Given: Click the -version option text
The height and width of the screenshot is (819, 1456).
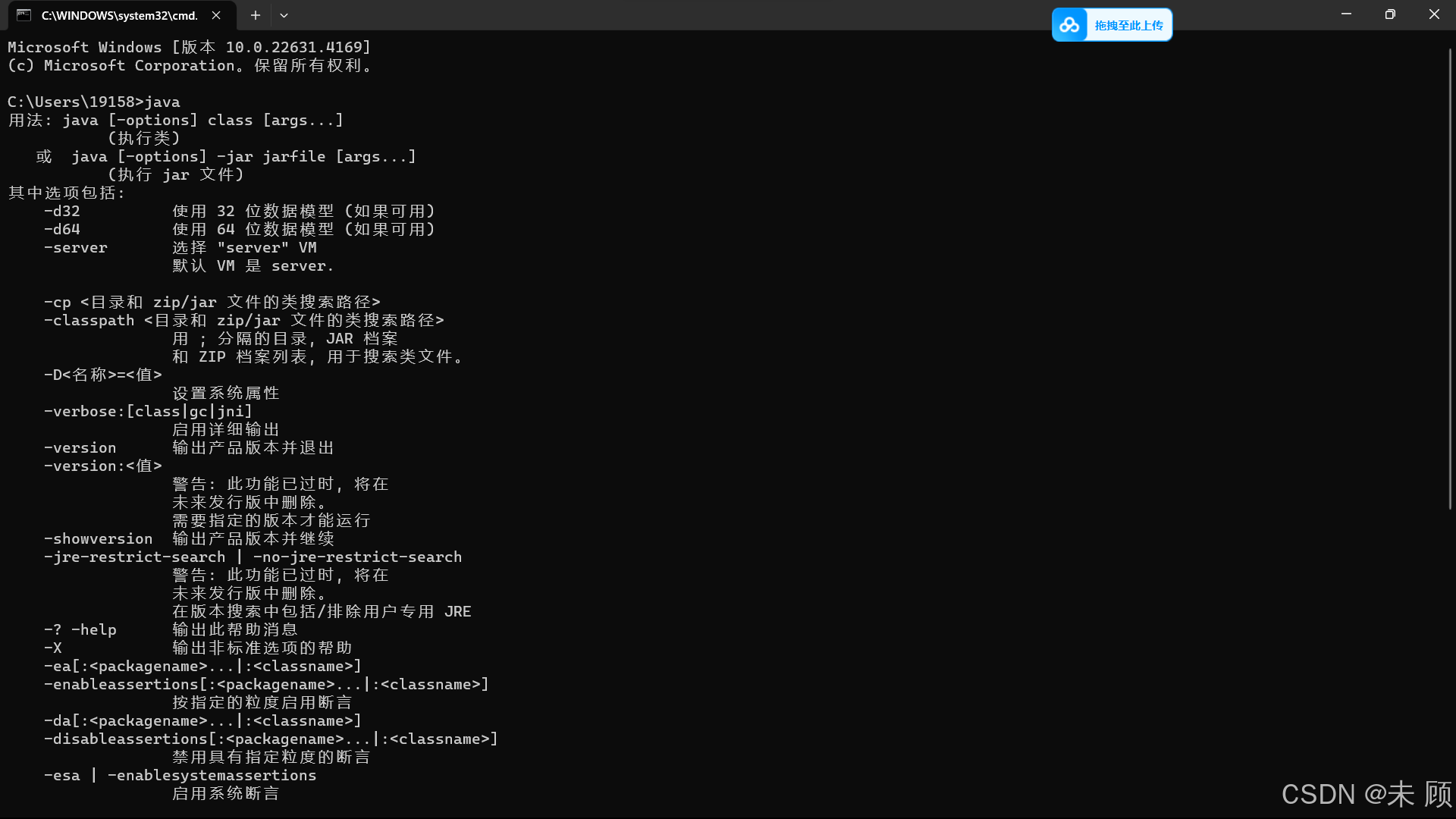Looking at the screenshot, I should pyautogui.click(x=80, y=447).
